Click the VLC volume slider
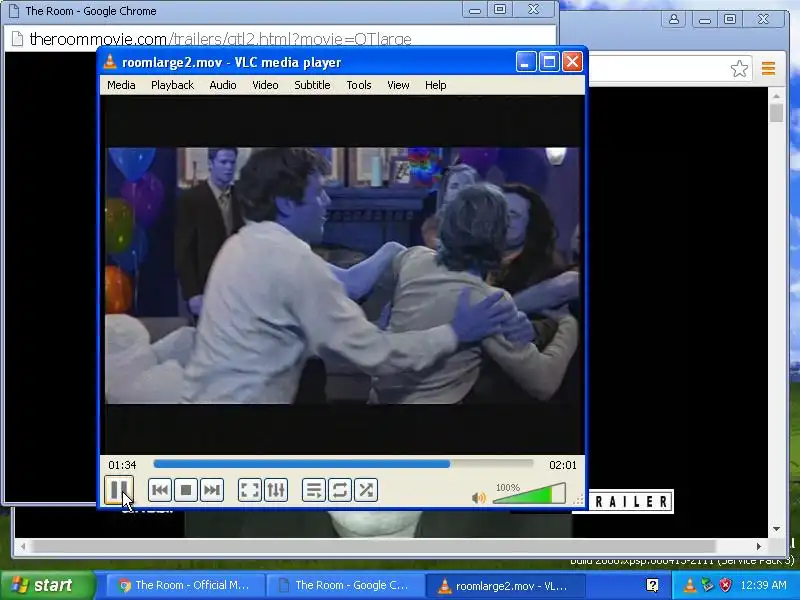The image size is (800, 600). (x=529, y=493)
